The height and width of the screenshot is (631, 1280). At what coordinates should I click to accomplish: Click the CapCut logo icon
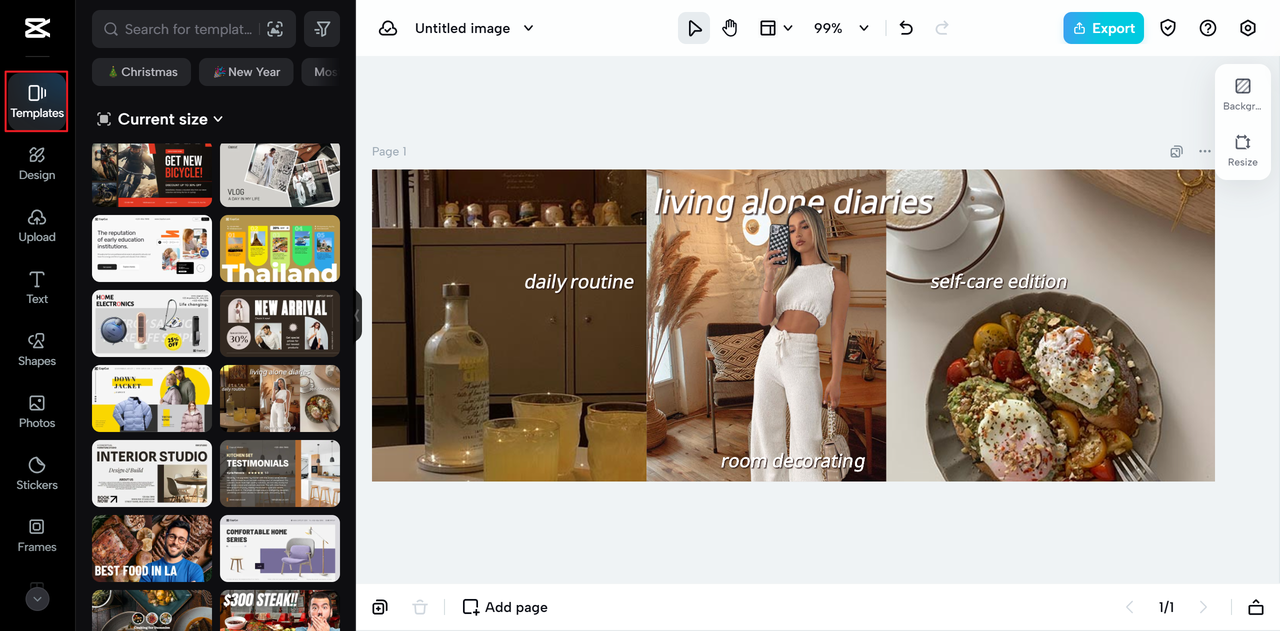tap(37, 29)
